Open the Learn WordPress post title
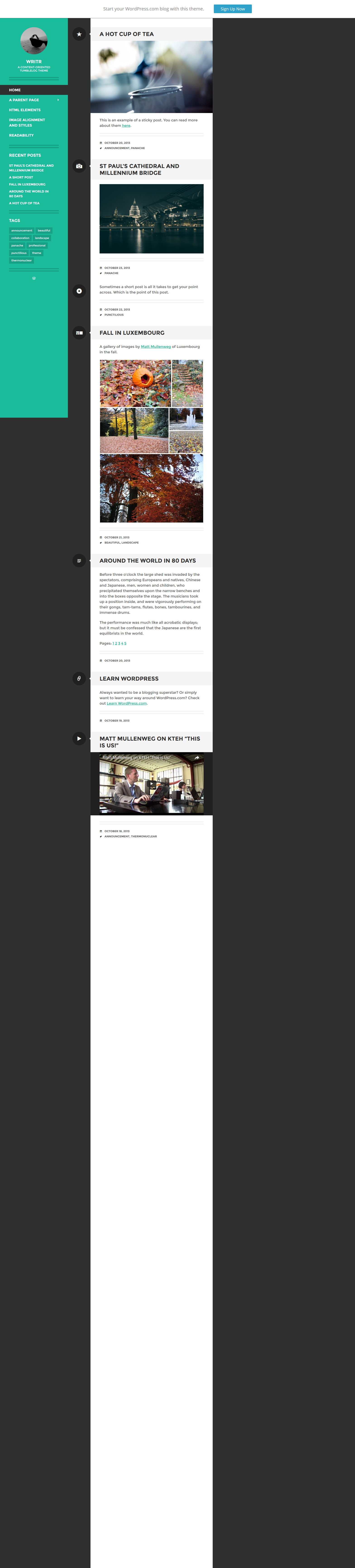 129,679
